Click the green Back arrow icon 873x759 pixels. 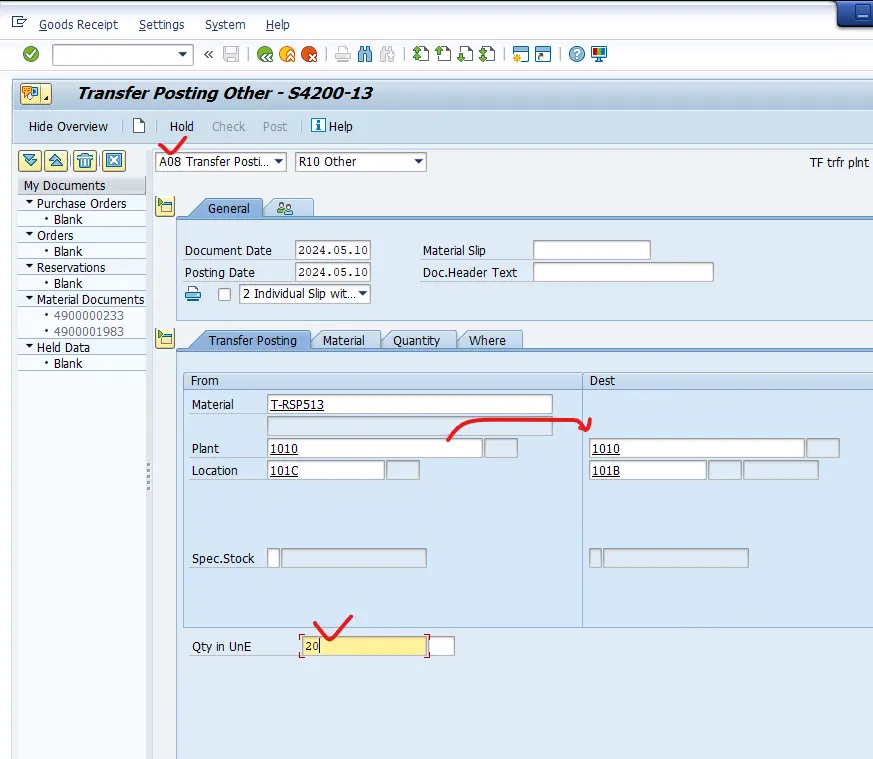[265, 54]
